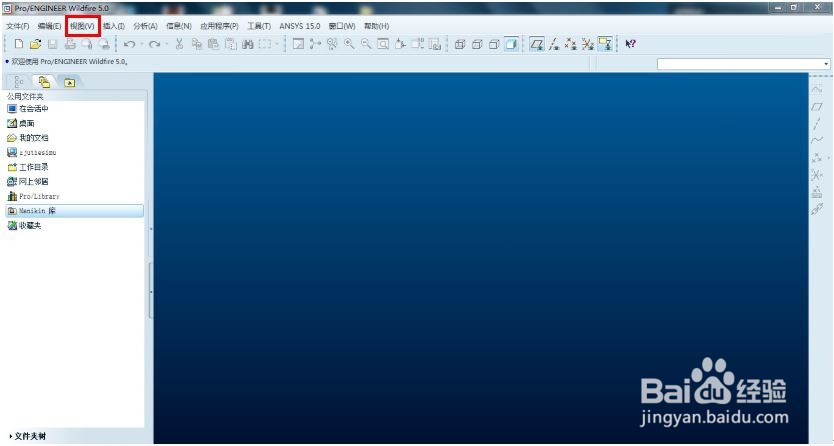Click the datum plane tool in right toolbar
834x446 pixels.
pyautogui.click(x=816, y=107)
